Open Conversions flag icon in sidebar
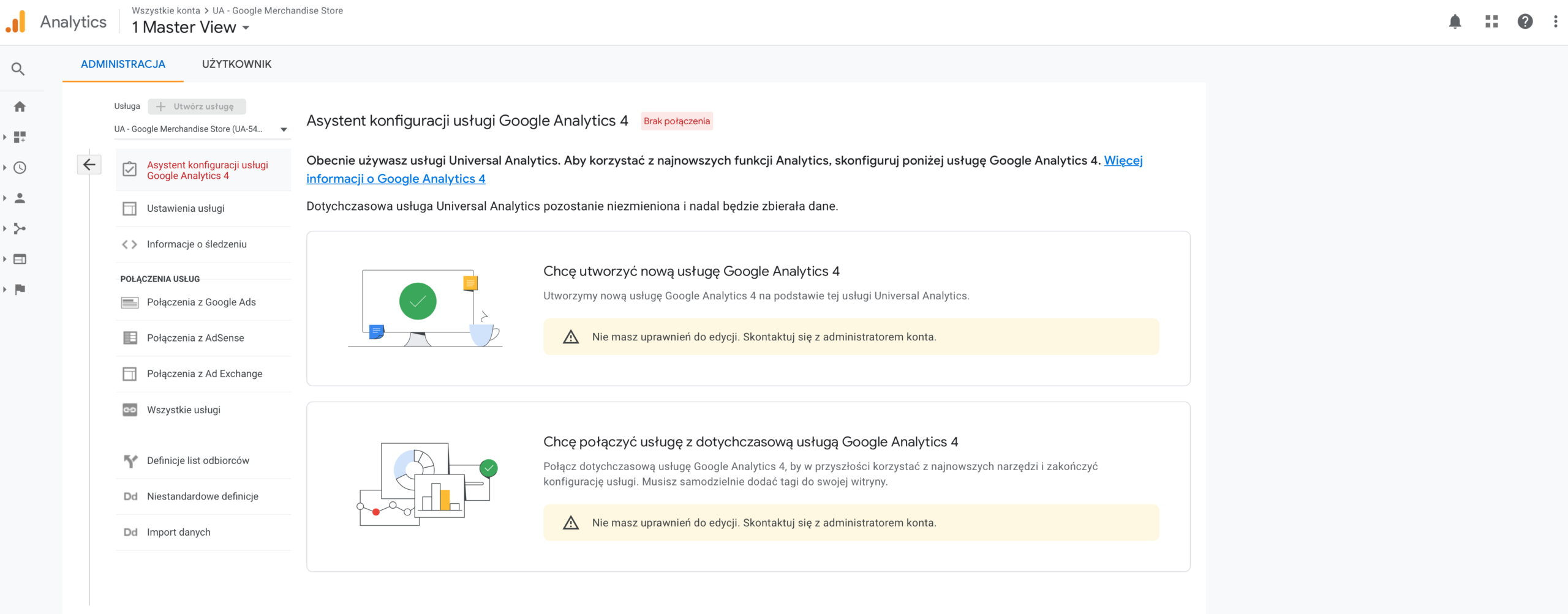Viewport: 1568px width, 614px height. [x=20, y=290]
